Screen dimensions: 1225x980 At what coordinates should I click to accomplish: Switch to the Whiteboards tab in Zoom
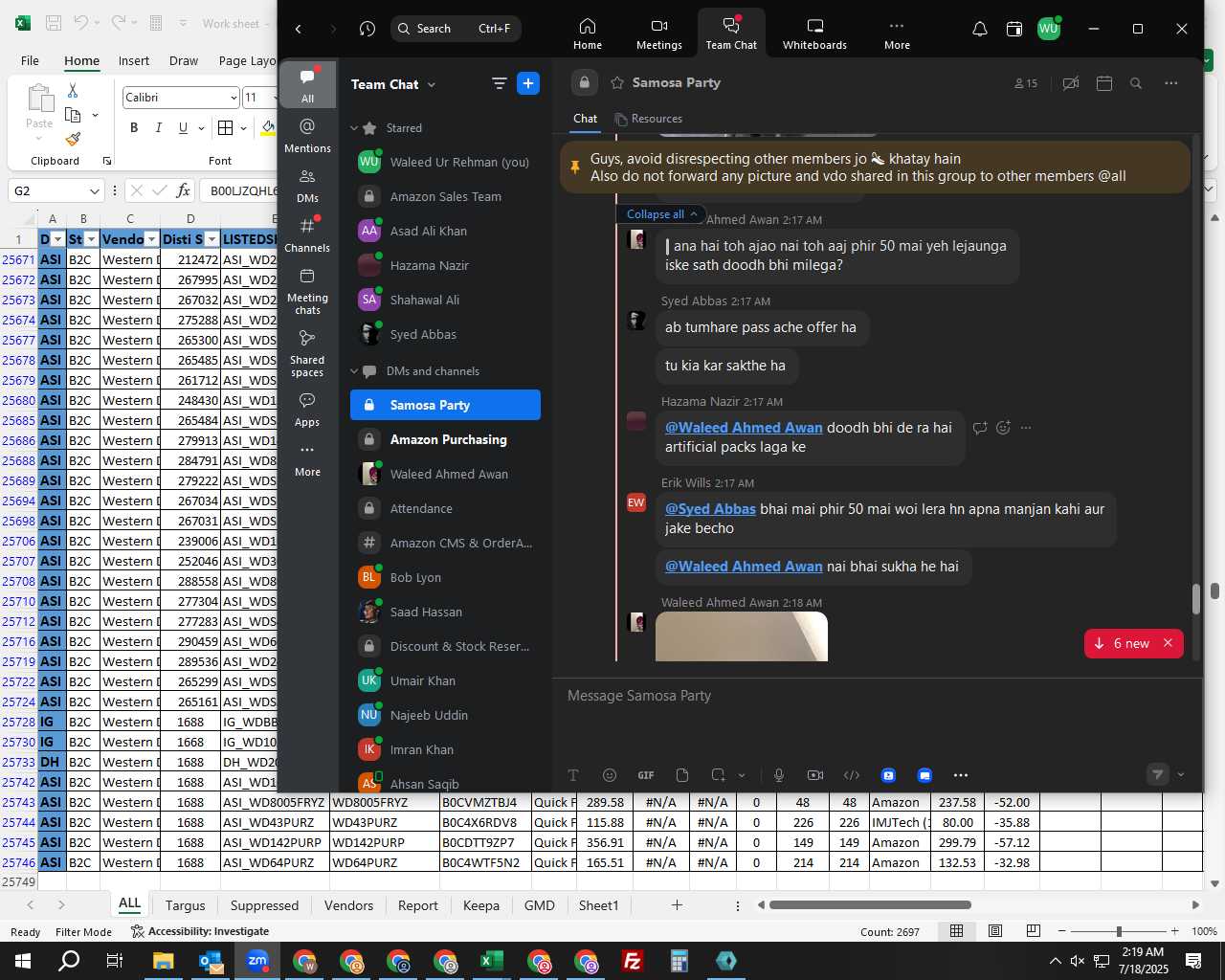[814, 33]
